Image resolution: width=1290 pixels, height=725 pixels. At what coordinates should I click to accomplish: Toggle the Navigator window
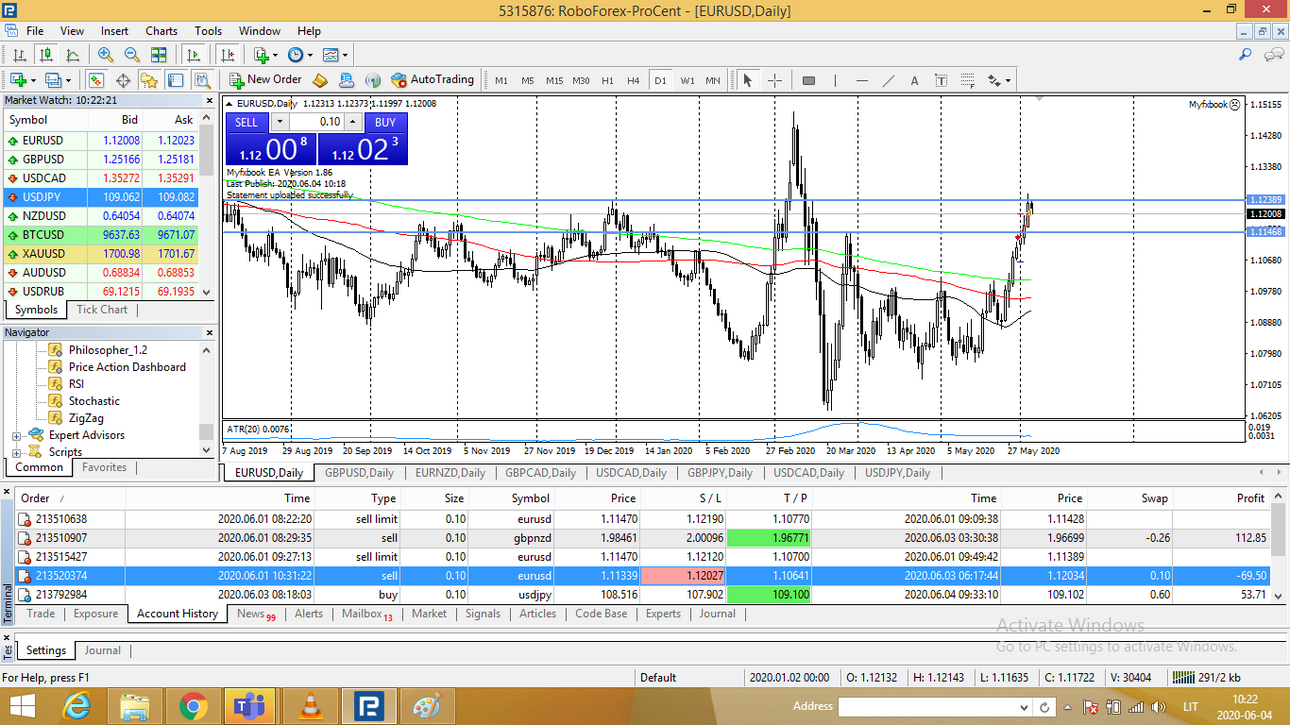[x=149, y=80]
